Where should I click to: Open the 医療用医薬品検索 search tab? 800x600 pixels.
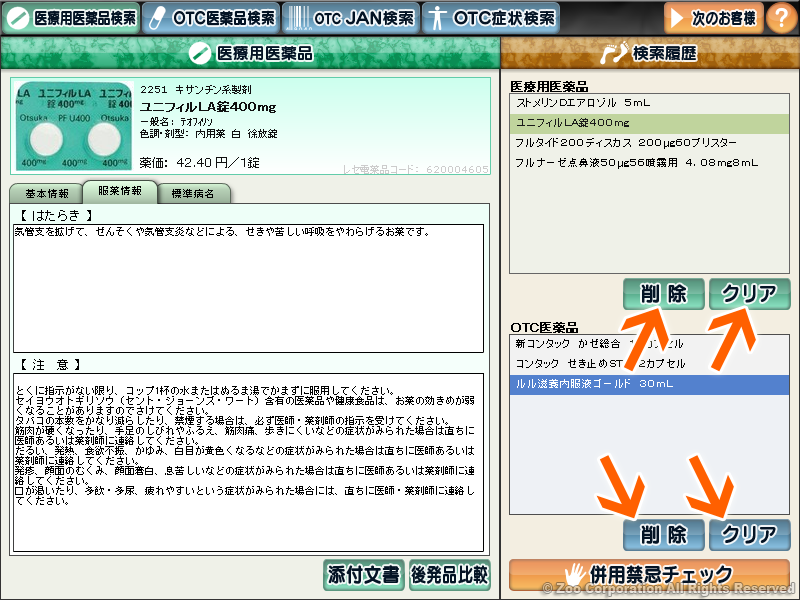71,18
